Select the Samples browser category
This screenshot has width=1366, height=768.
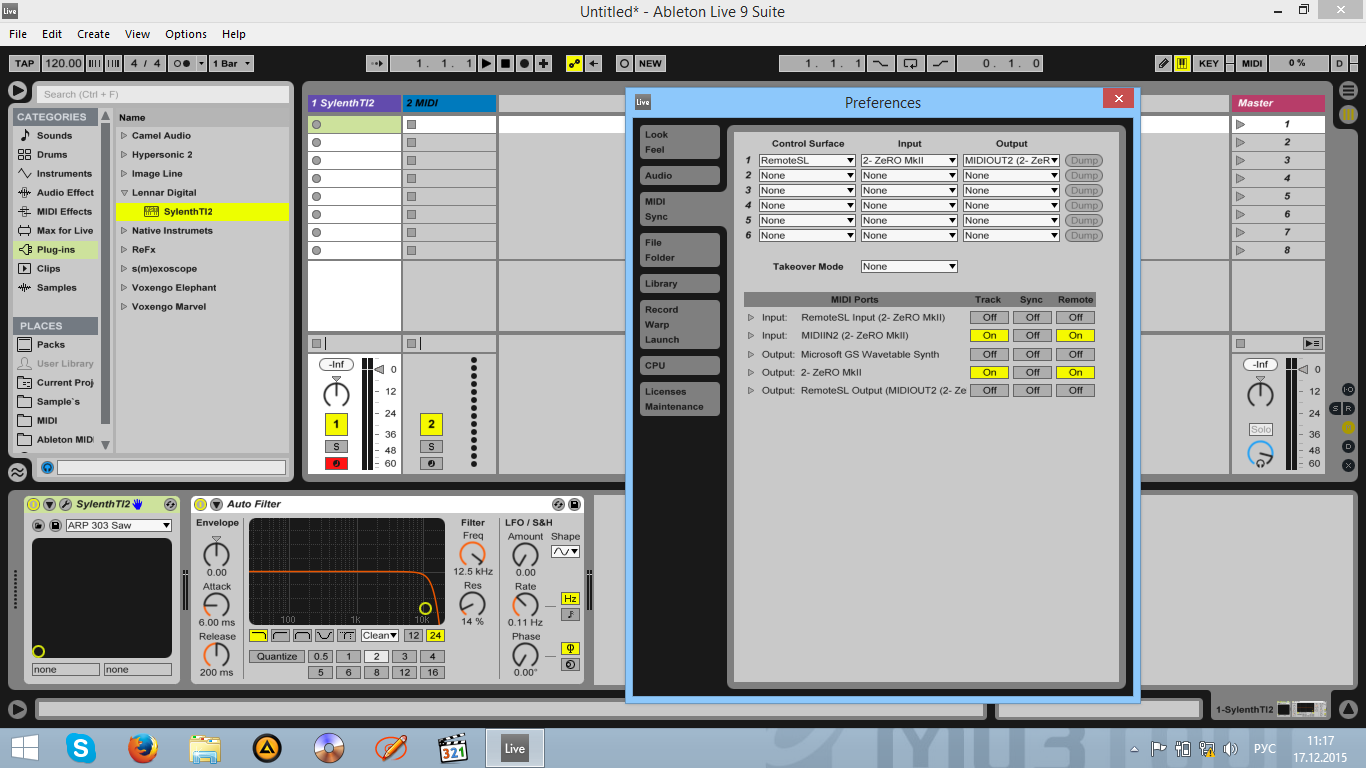tap(55, 288)
